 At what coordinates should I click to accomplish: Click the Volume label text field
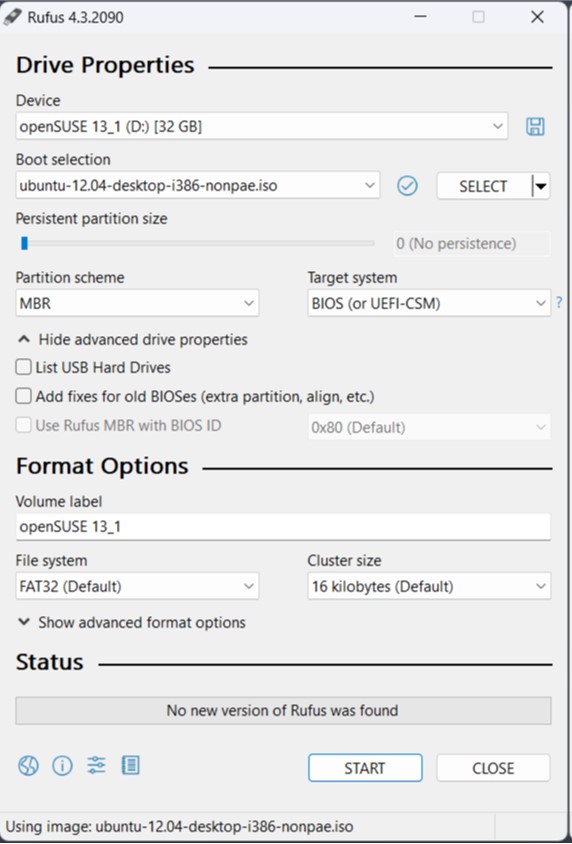(x=283, y=526)
